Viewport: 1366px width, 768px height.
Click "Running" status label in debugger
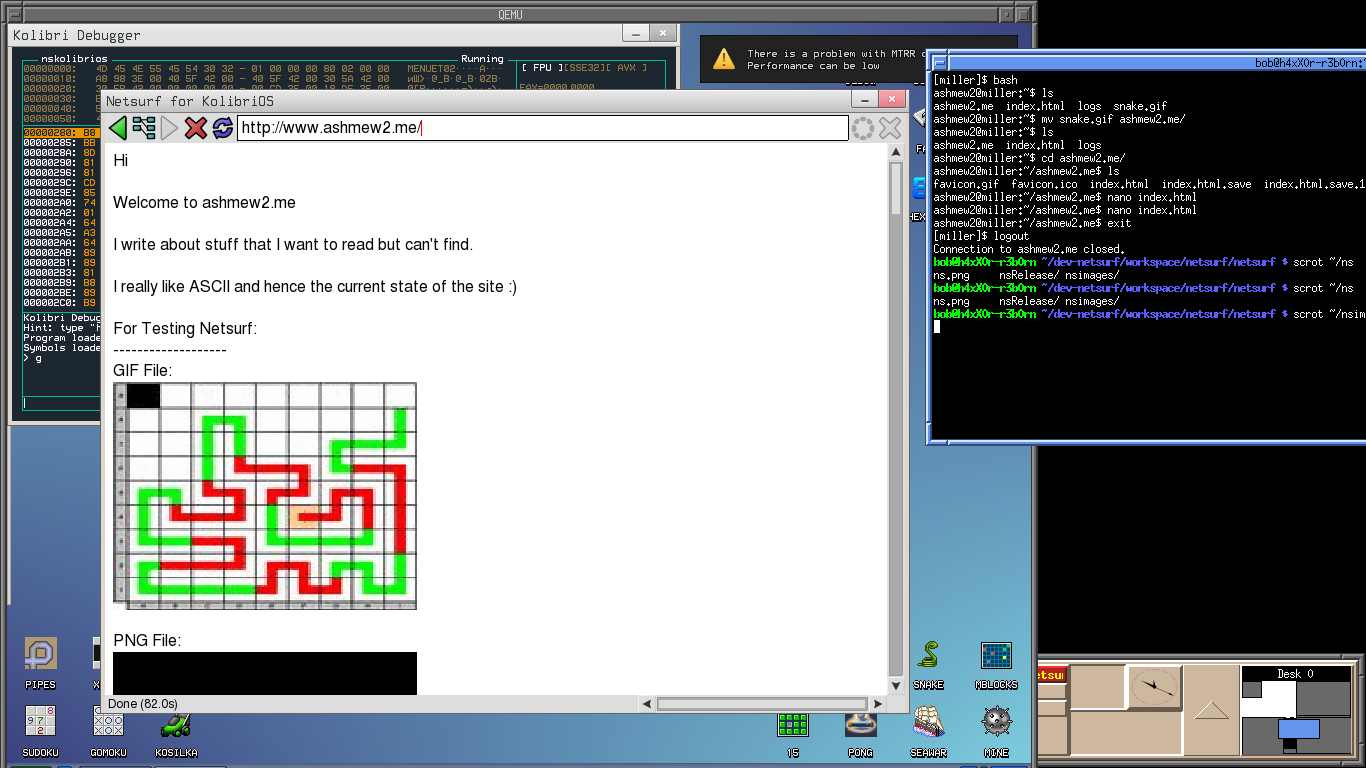pyautogui.click(x=482, y=59)
